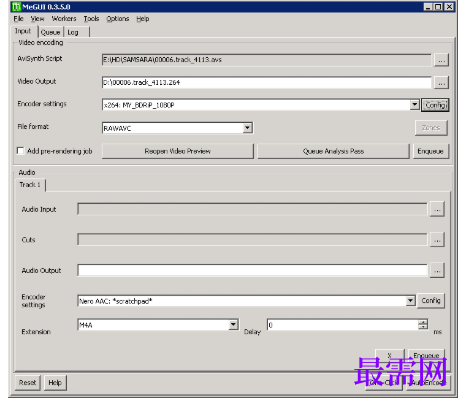This screenshot has width=466, height=403.
Task: Click Queue Analysis Pass button
Action: click(333, 151)
